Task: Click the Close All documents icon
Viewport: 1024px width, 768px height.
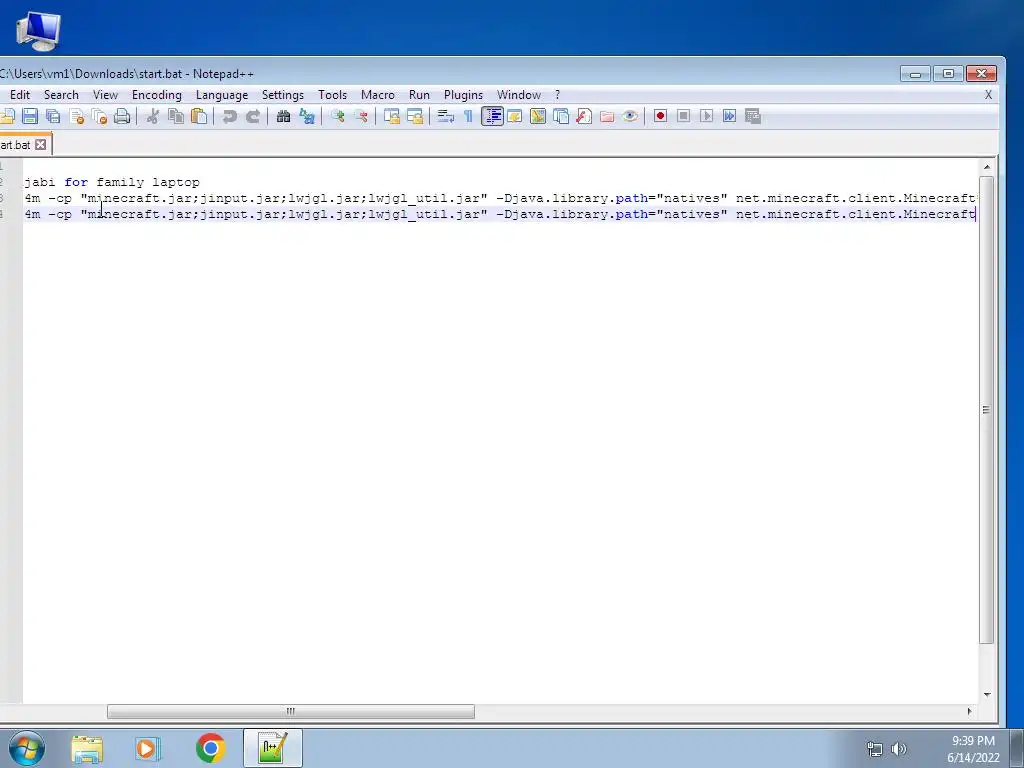Action: [x=99, y=116]
